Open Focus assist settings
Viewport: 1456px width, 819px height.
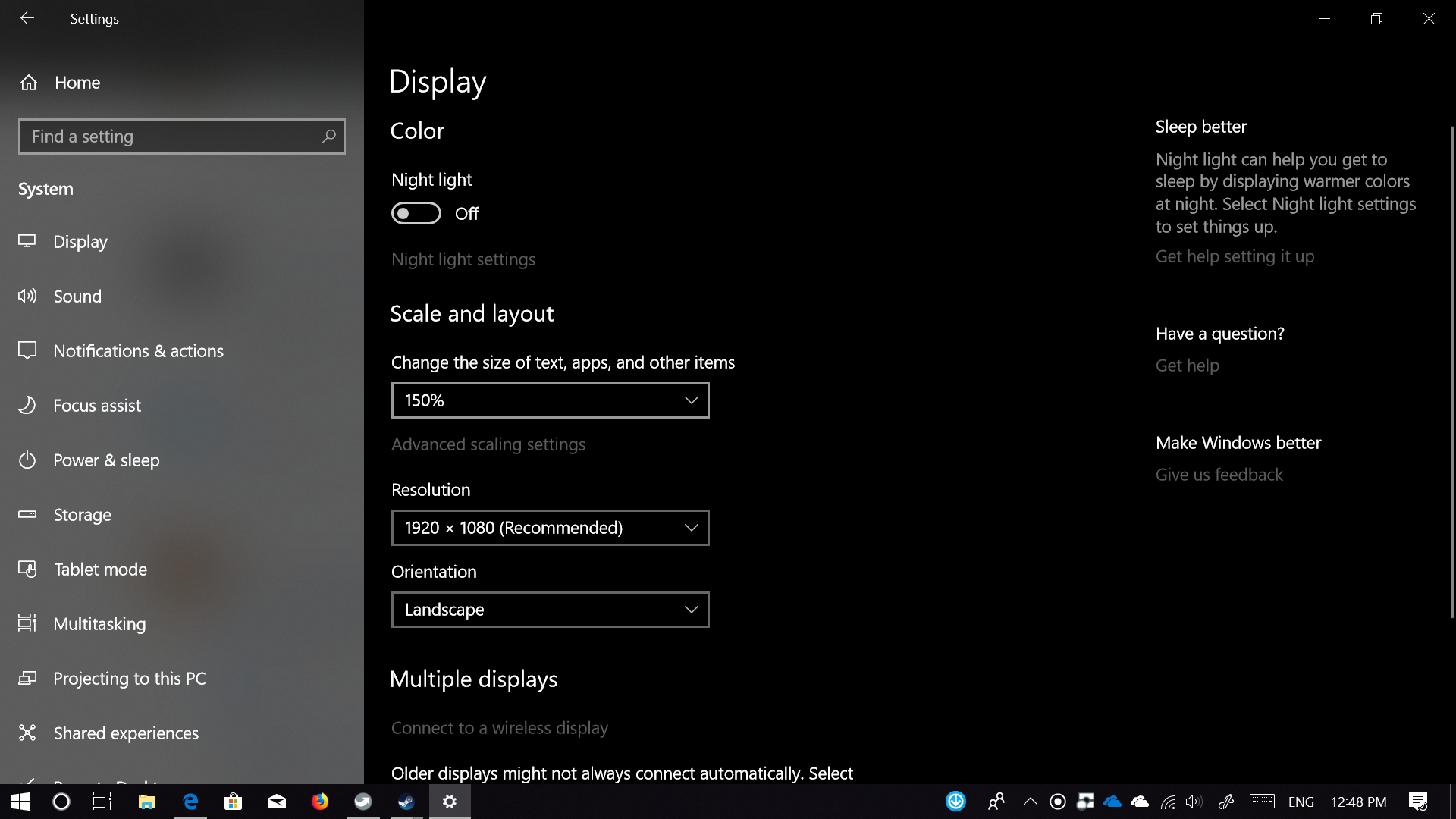pyautogui.click(x=97, y=405)
